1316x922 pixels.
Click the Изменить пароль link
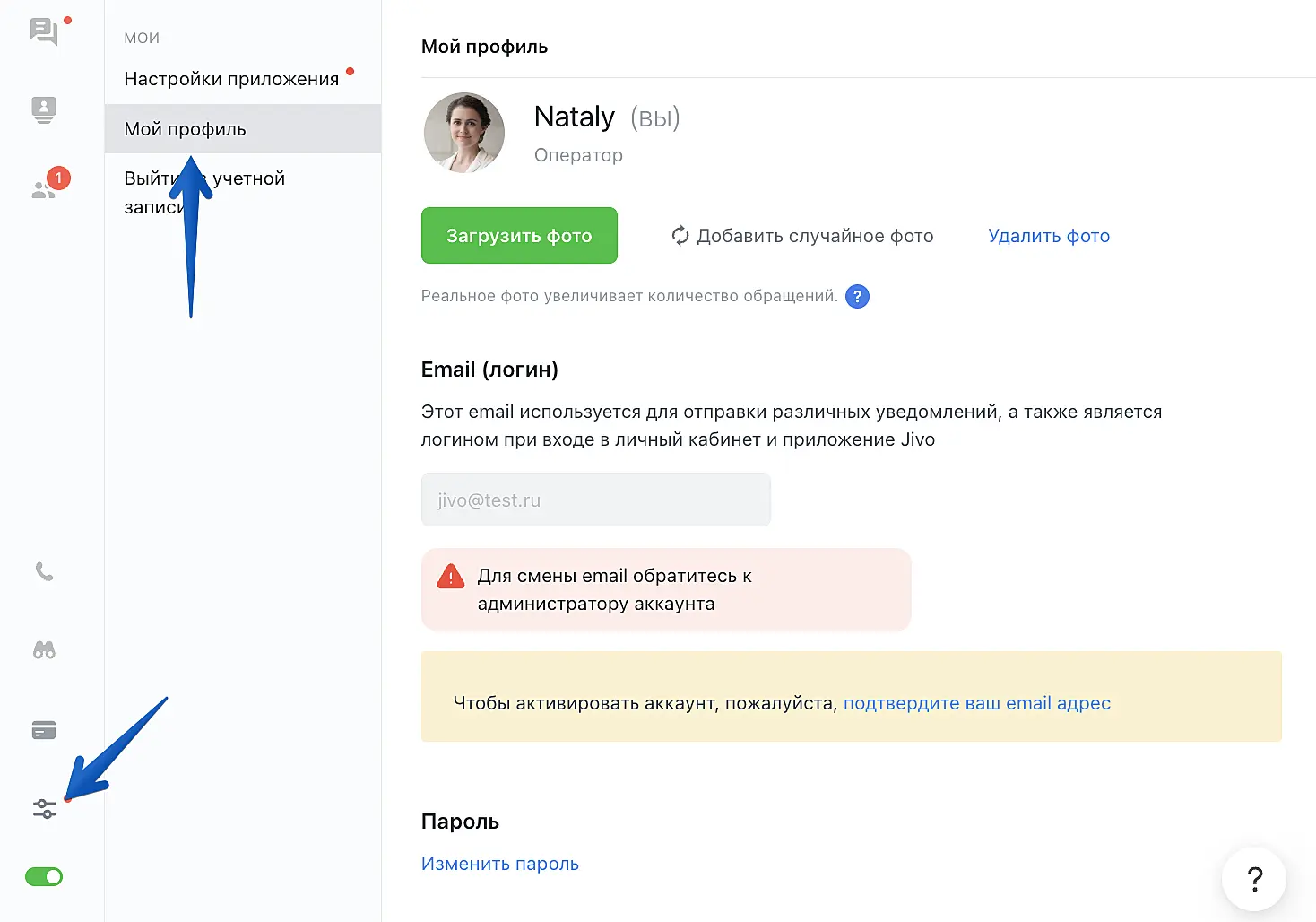tap(500, 864)
